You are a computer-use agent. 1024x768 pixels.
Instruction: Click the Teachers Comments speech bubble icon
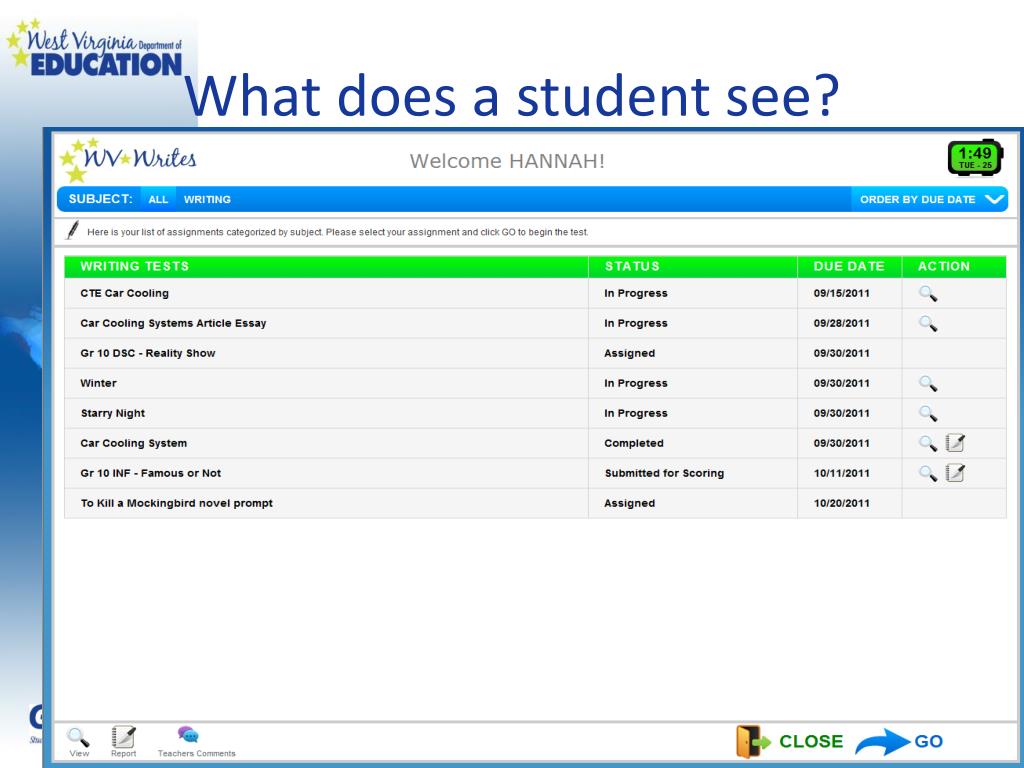pos(188,735)
